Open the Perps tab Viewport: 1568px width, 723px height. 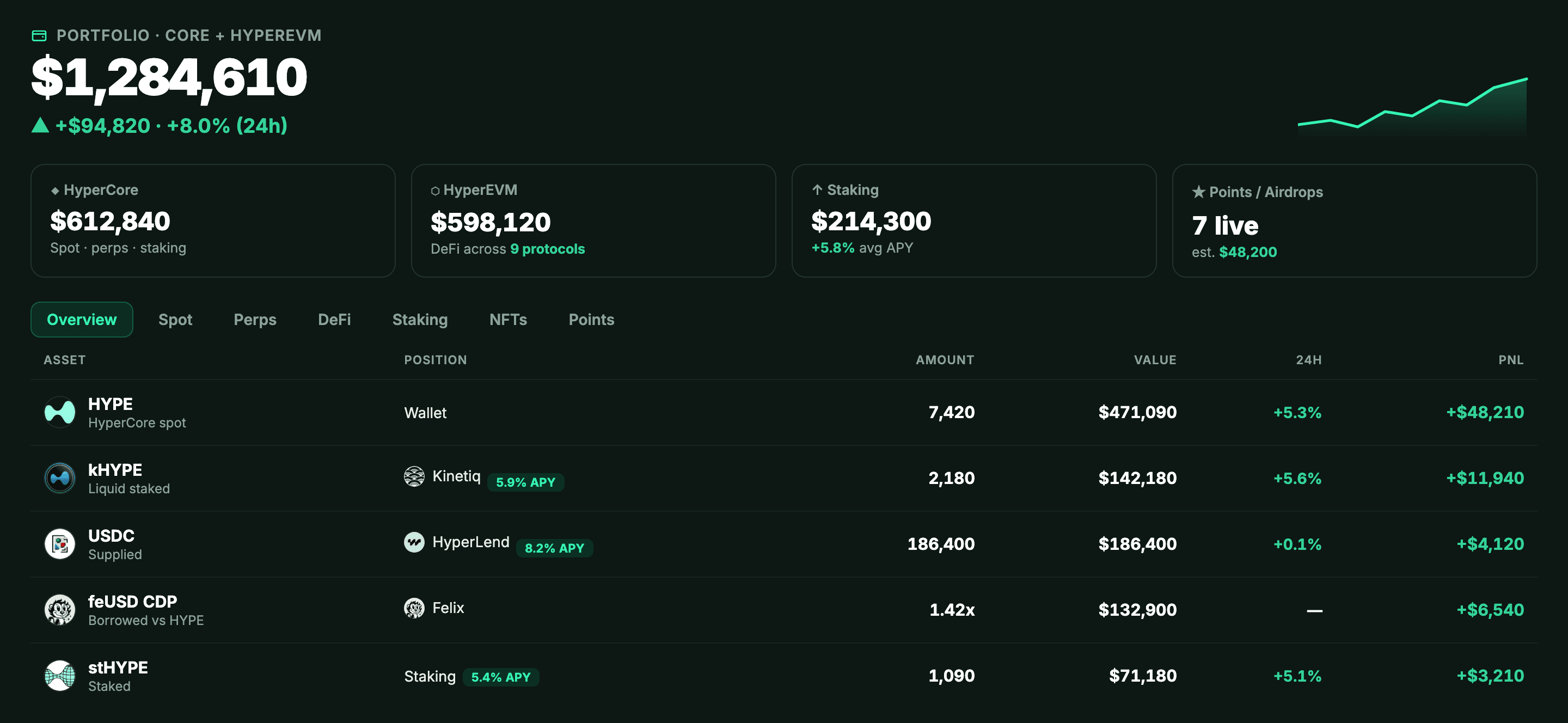[255, 320]
